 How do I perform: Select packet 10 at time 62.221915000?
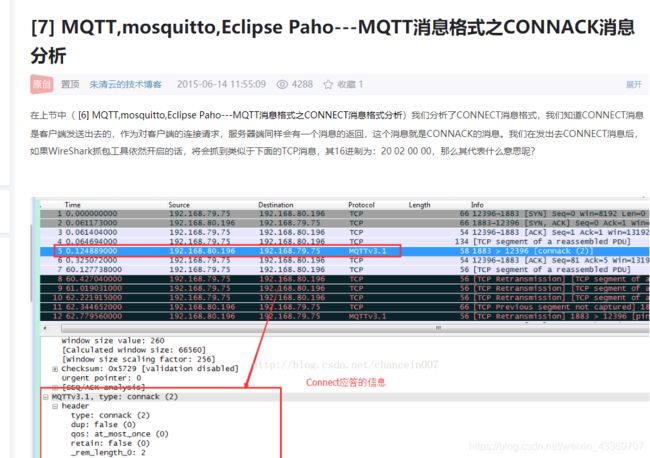344,298
